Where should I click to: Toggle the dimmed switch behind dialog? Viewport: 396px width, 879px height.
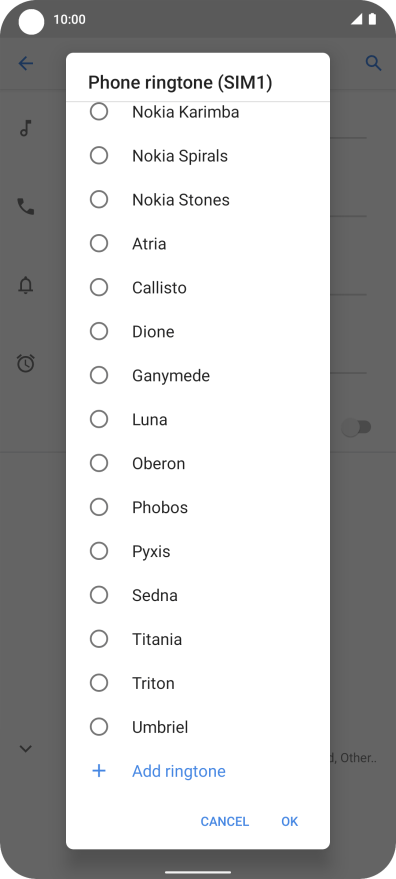(x=357, y=428)
